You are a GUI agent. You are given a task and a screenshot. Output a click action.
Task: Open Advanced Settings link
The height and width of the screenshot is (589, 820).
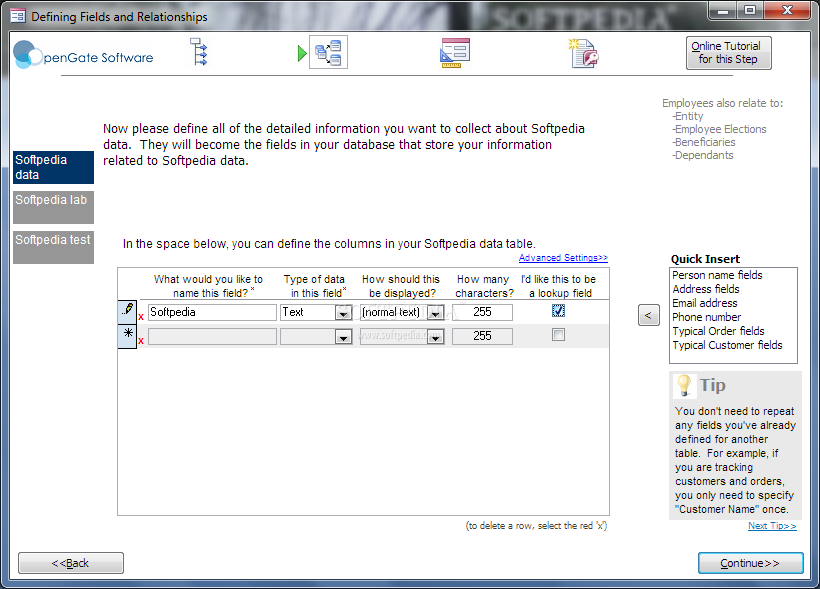click(x=563, y=257)
